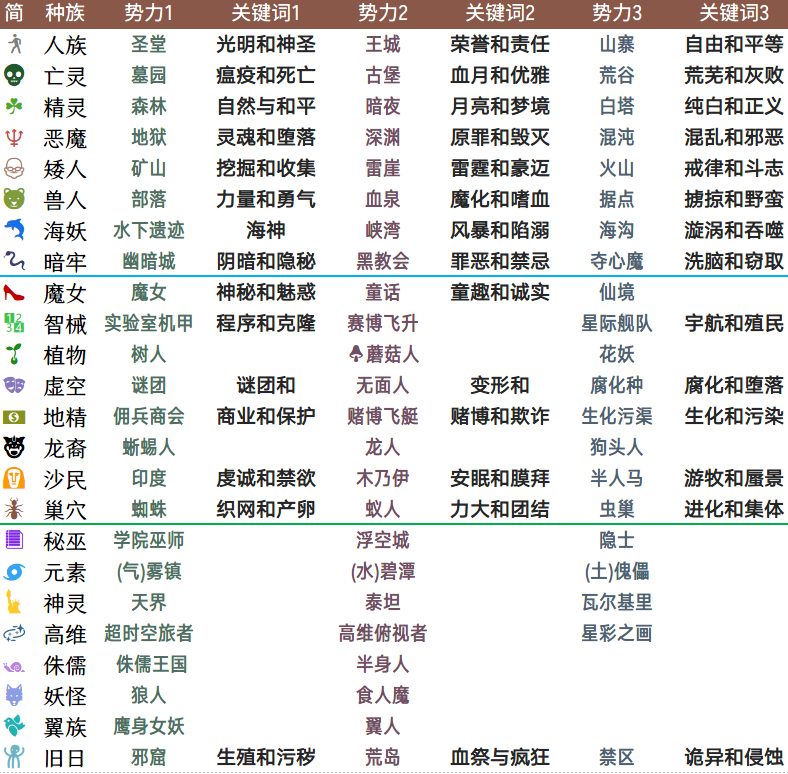This screenshot has height=774, width=788.
Task: Click the dollar banknote icon beside 地精
Action: pos(14,417)
